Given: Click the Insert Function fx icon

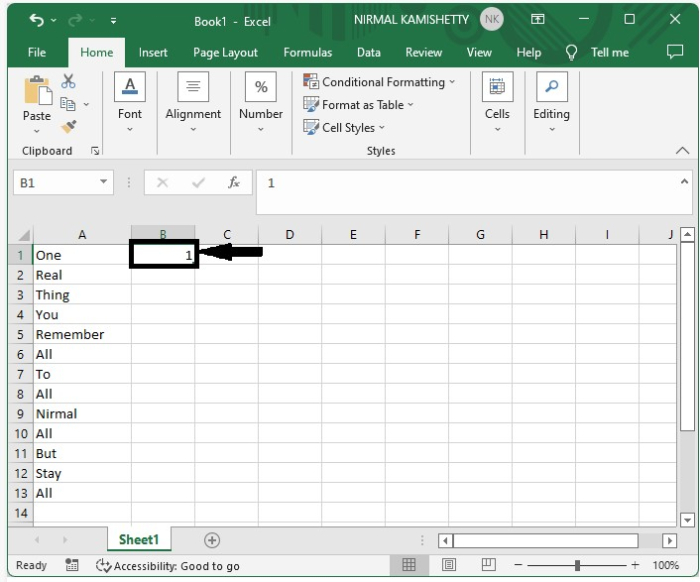Looking at the screenshot, I should pyautogui.click(x=234, y=183).
